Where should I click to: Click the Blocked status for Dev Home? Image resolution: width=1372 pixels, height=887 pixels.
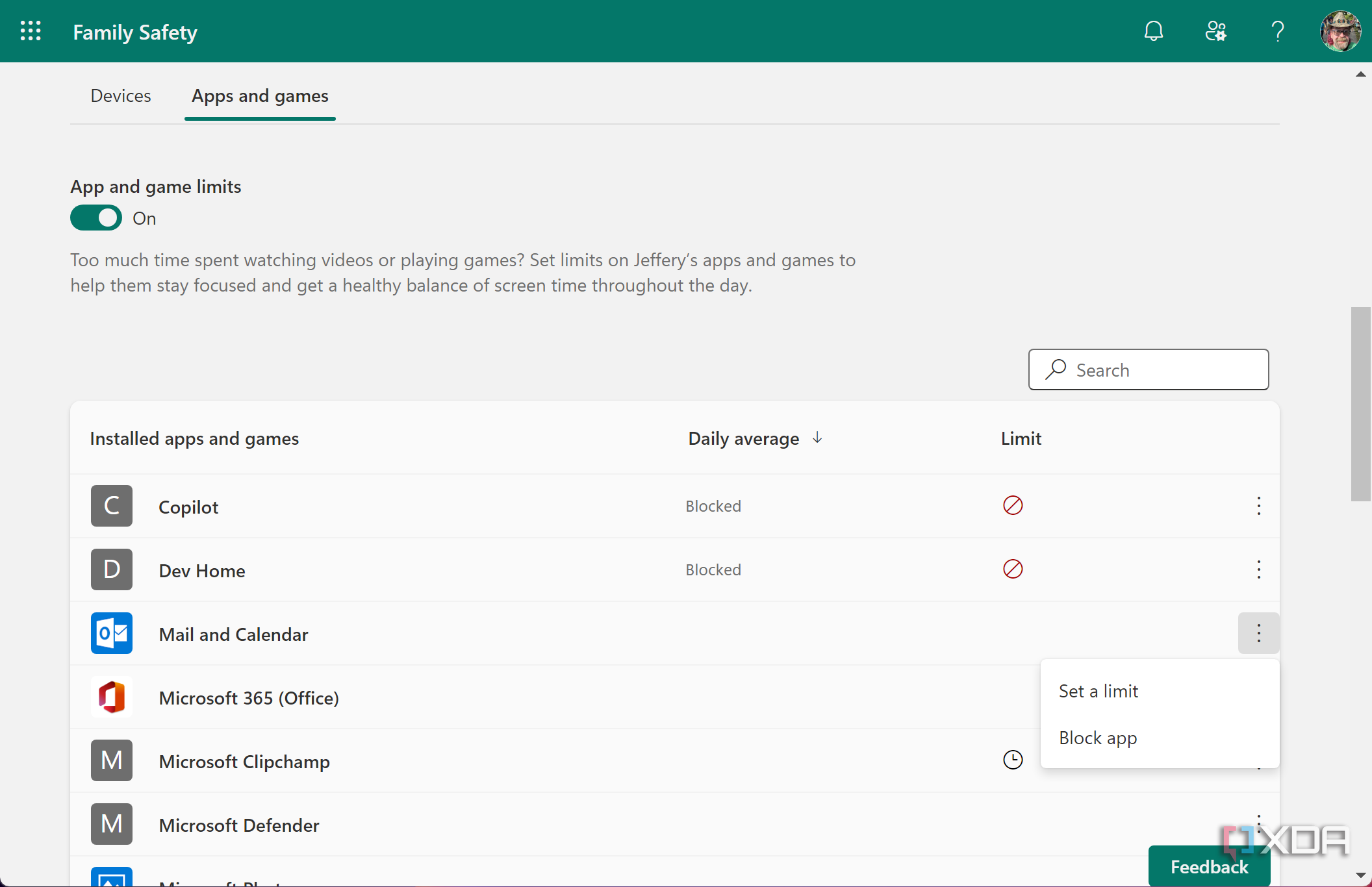pyautogui.click(x=713, y=569)
